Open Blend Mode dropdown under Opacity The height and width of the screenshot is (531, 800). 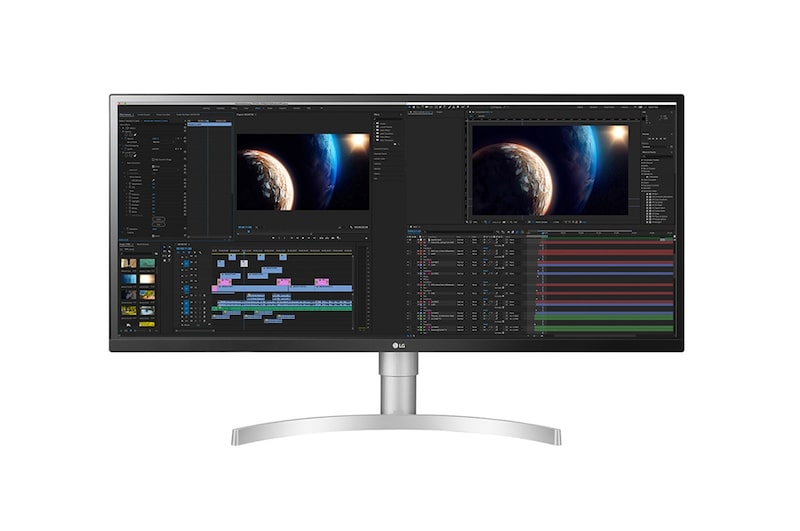click(x=163, y=142)
